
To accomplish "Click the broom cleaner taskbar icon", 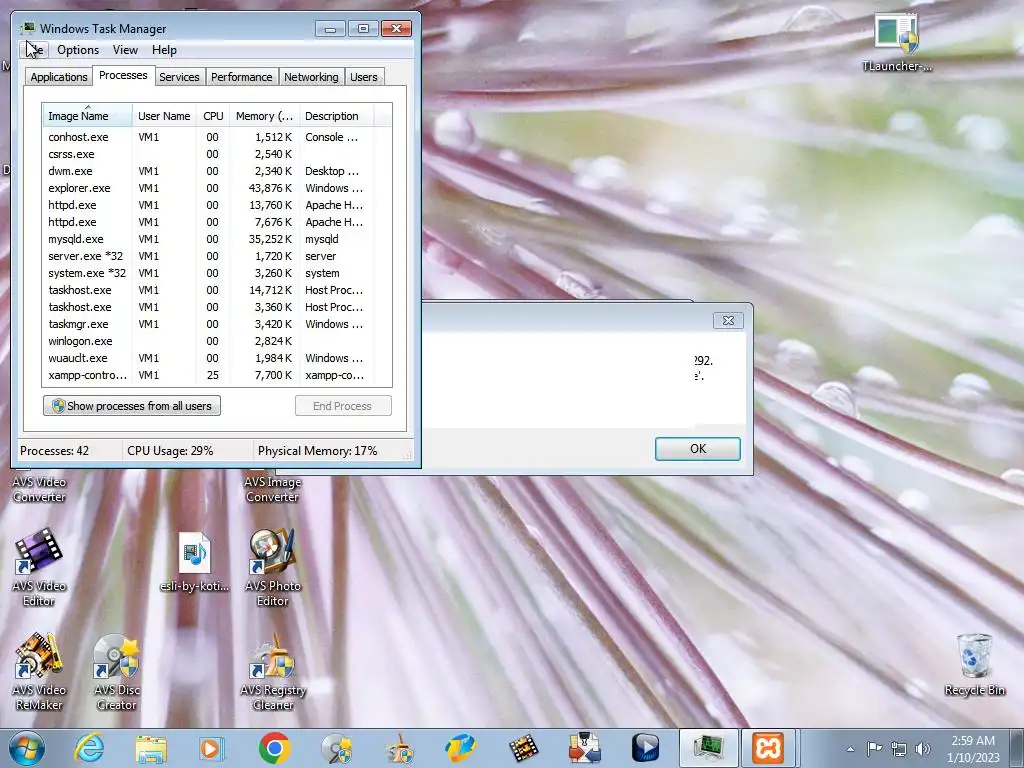I will pos(399,748).
